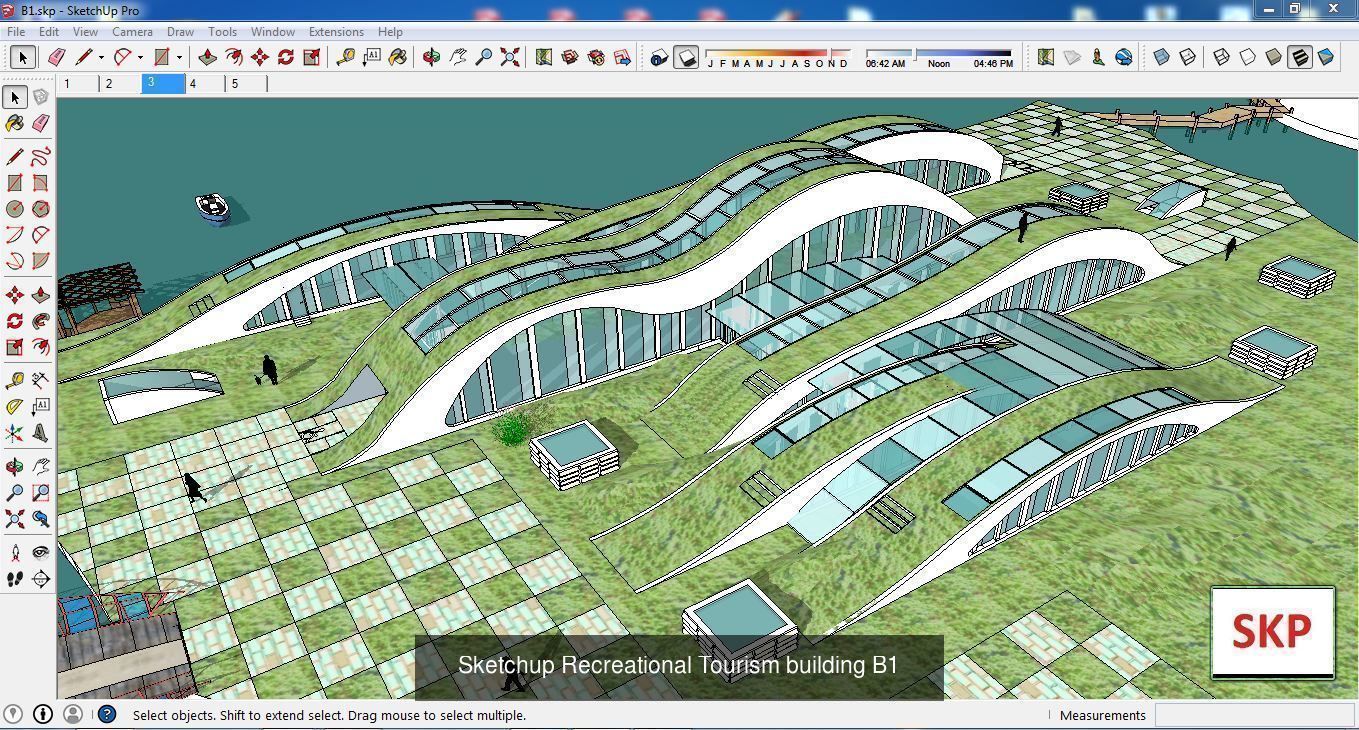
Task: Switch to scene tab 2
Action: pos(120,84)
